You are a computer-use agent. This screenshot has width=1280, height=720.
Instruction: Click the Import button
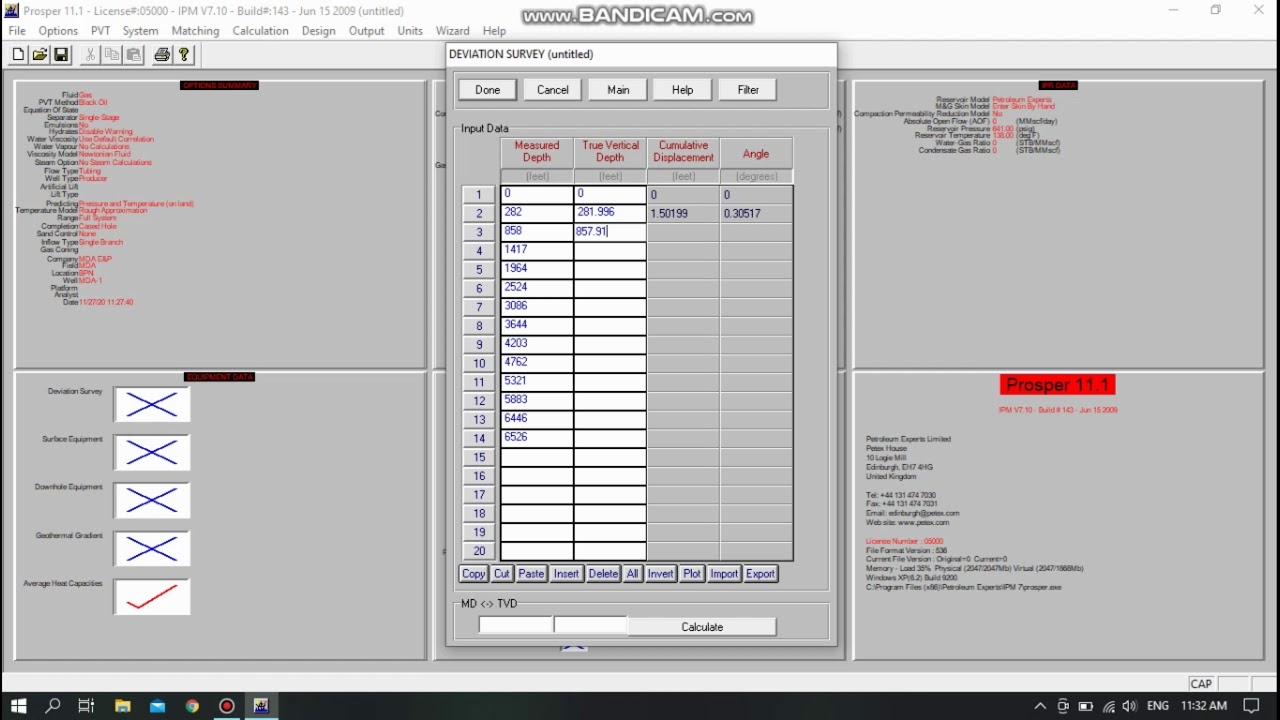tap(724, 574)
